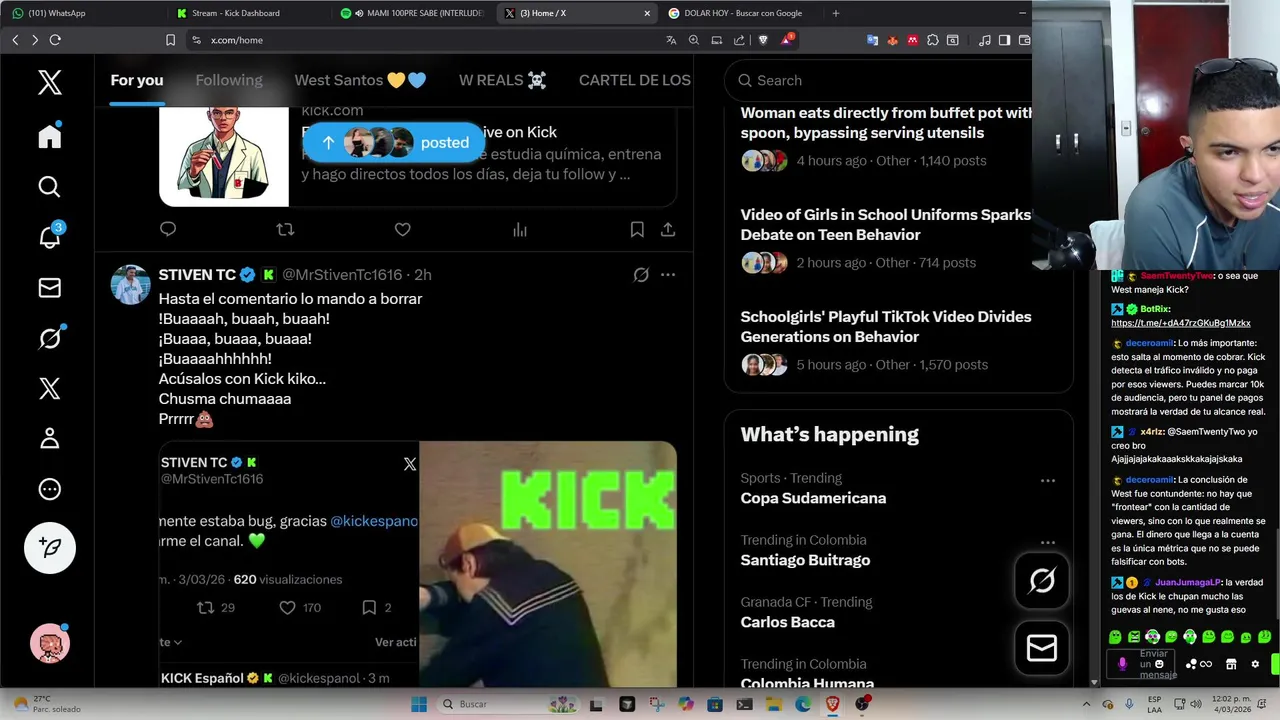The width and height of the screenshot is (1280, 720).
Task: Open 'Video of Girls in School Uniforms' story
Action: click(x=886, y=224)
